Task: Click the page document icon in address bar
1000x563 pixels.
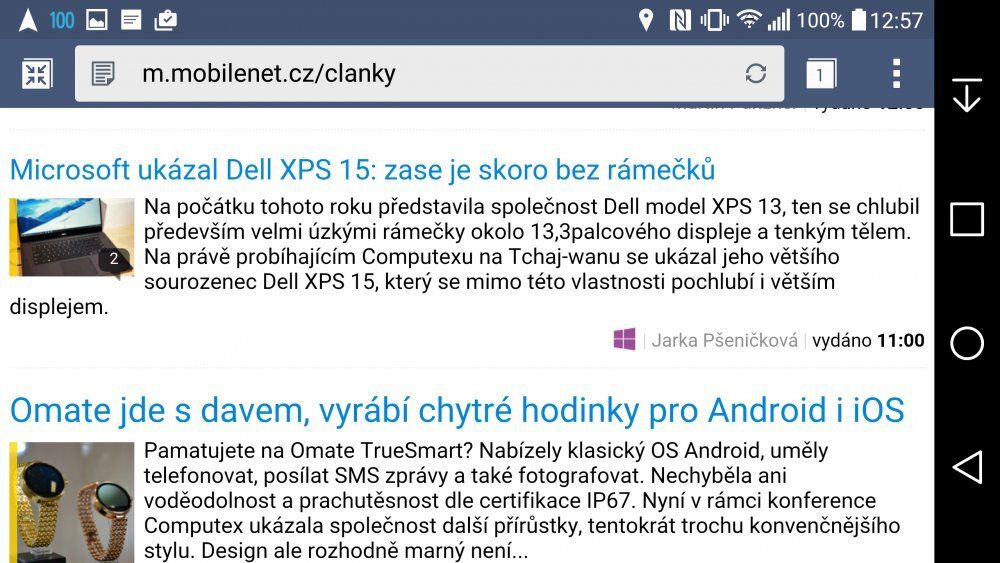Action: point(103,73)
